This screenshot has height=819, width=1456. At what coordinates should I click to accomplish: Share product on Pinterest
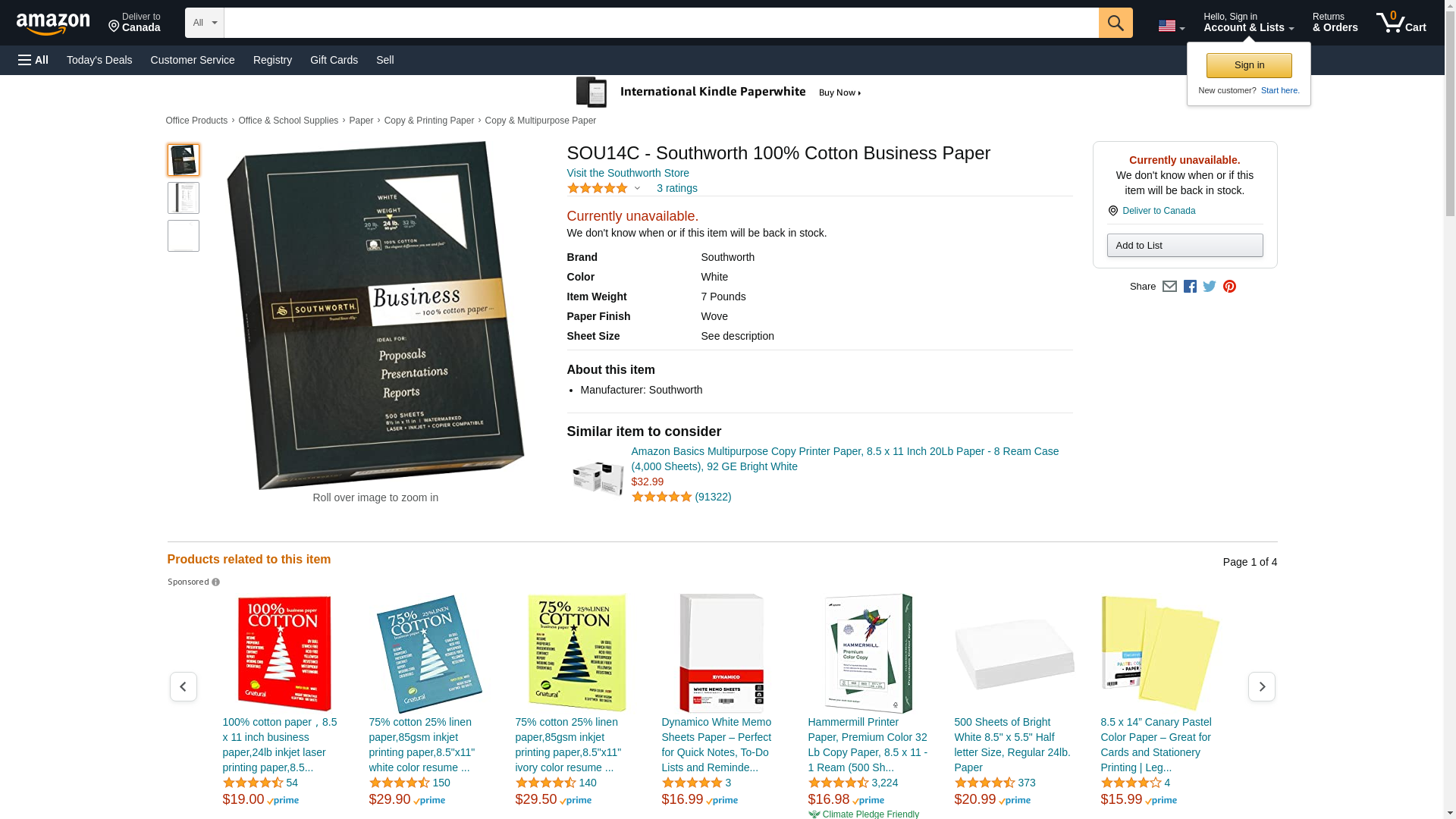[1229, 287]
